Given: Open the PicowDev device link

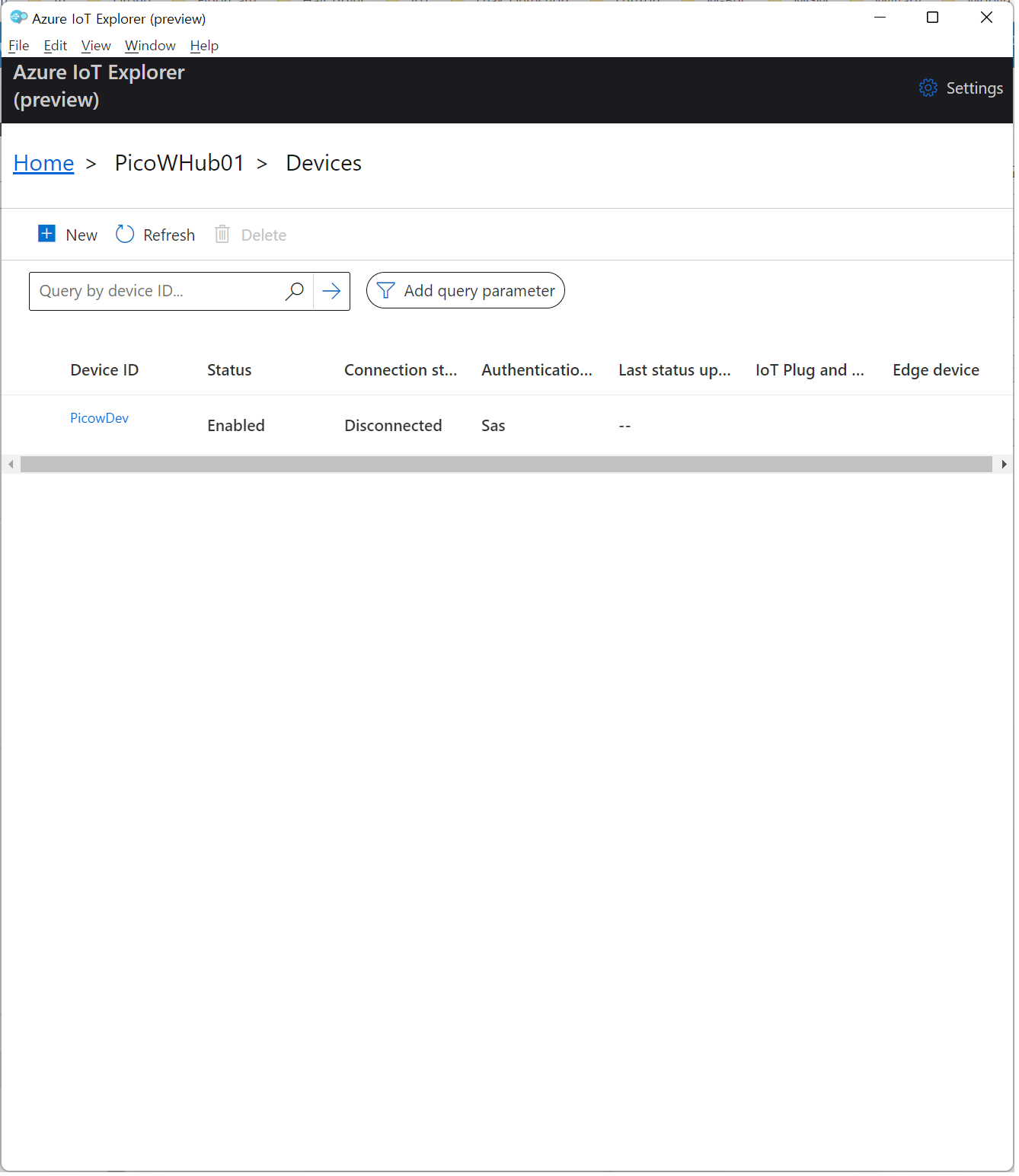Looking at the screenshot, I should [99, 418].
